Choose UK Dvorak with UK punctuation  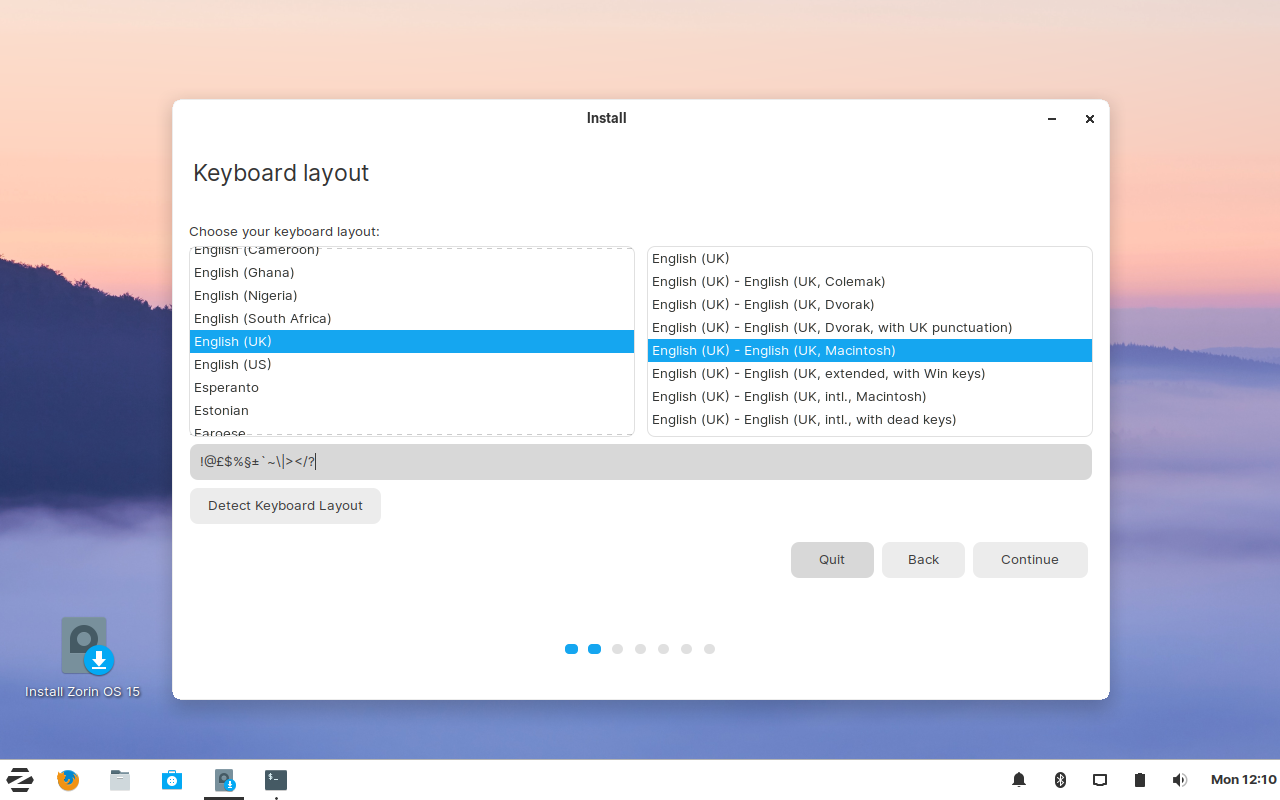[870, 328]
